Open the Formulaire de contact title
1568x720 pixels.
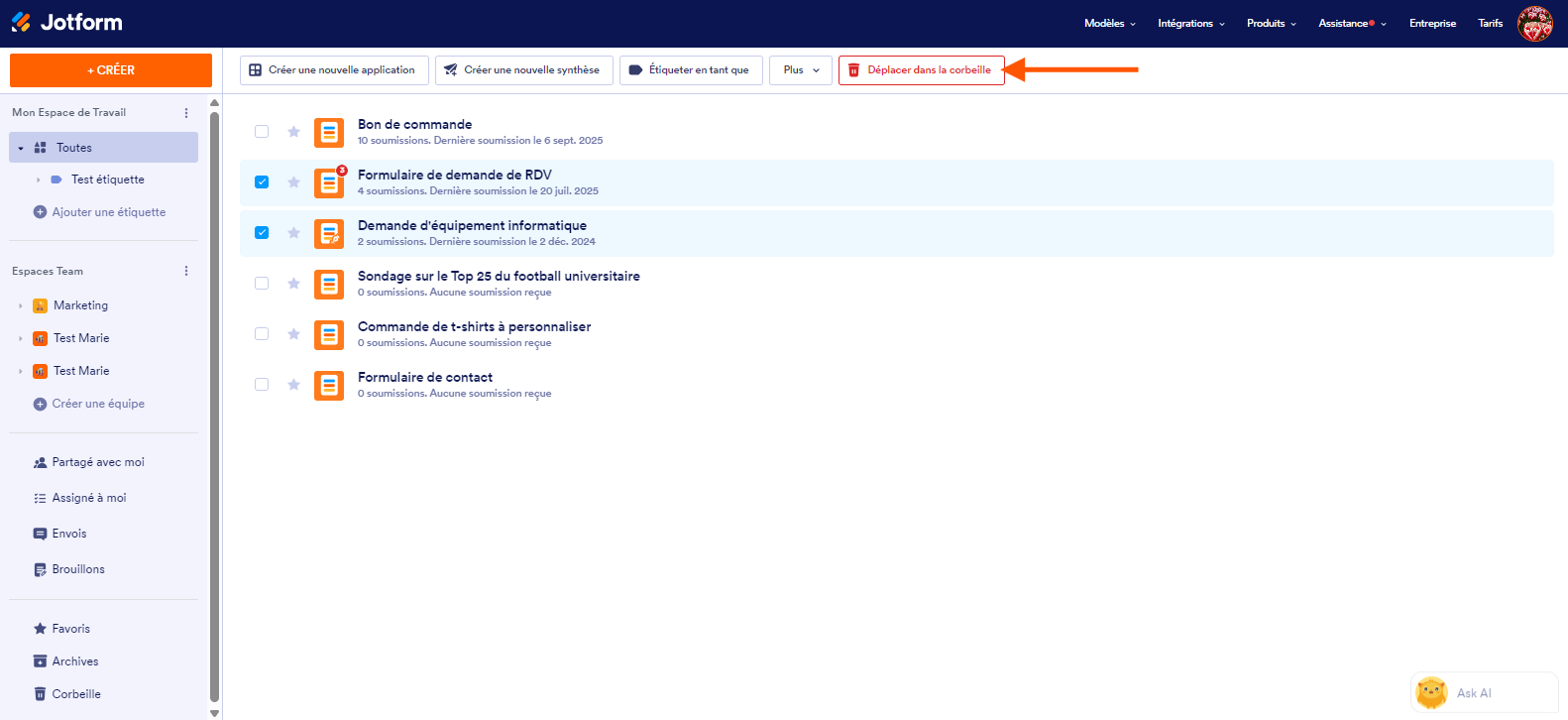pyautogui.click(x=425, y=377)
